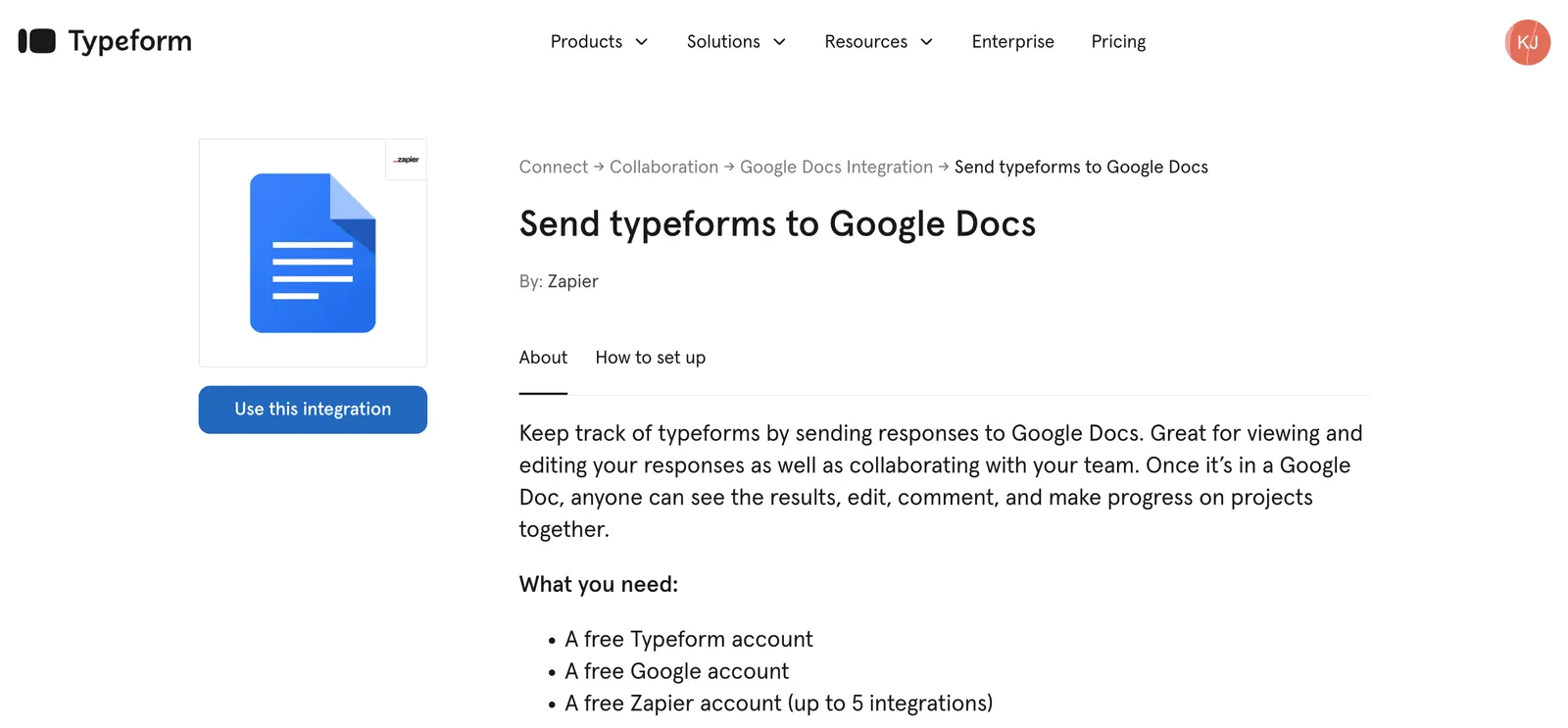The height and width of the screenshot is (728, 1568).
Task: Click A free Google account bullet
Action: 676,672
